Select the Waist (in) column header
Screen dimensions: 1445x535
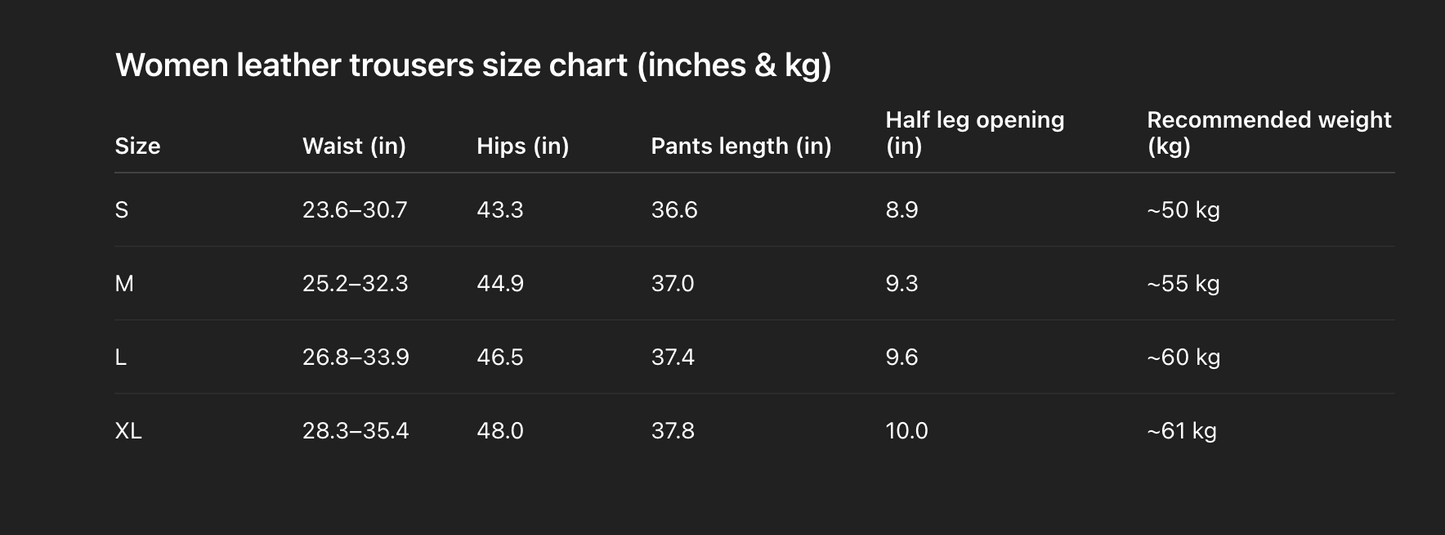tap(354, 146)
